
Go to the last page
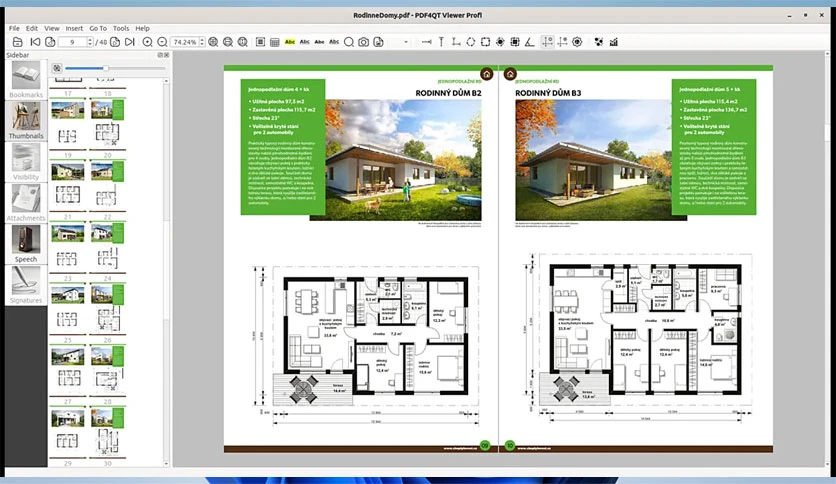point(130,42)
